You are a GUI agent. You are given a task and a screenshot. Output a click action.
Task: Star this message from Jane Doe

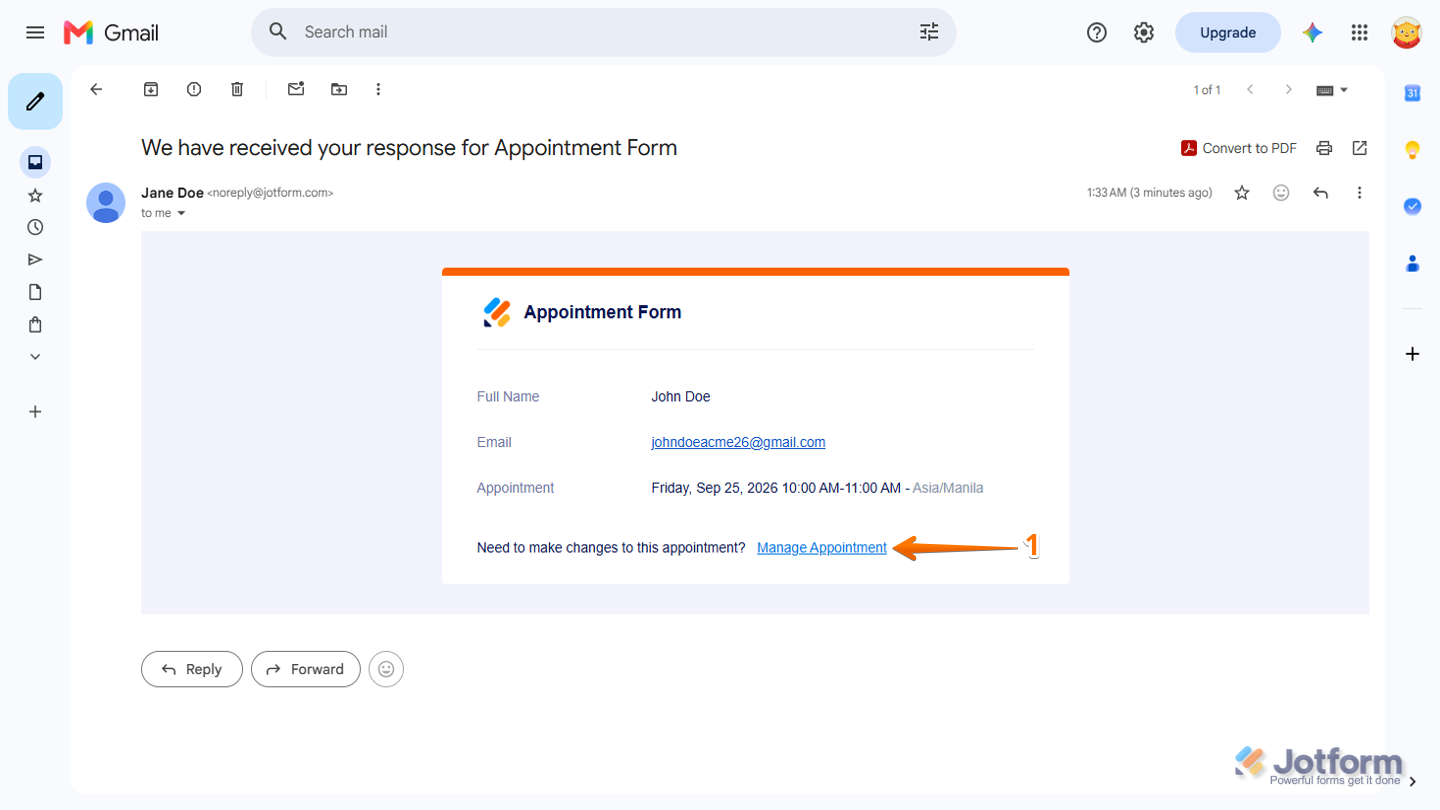[1242, 193]
